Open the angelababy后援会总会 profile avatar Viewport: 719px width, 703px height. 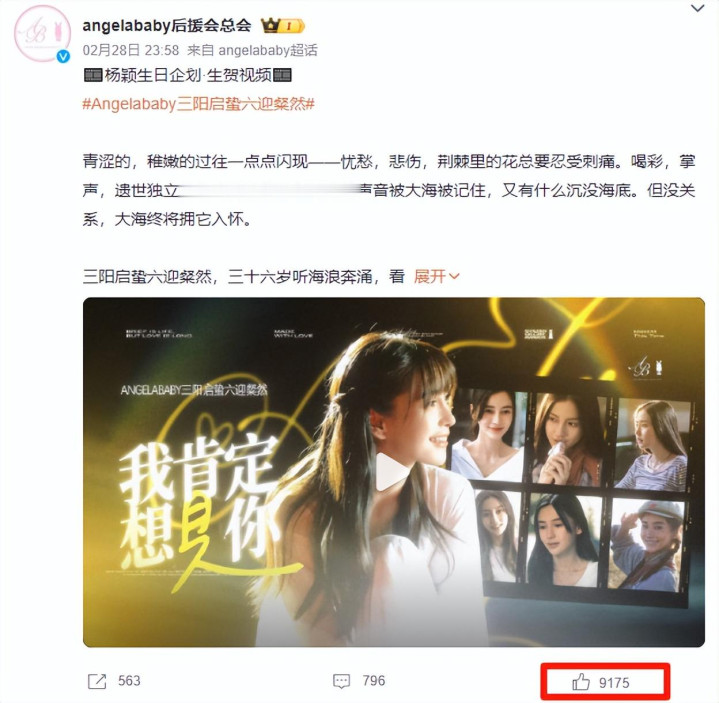[x=42, y=33]
